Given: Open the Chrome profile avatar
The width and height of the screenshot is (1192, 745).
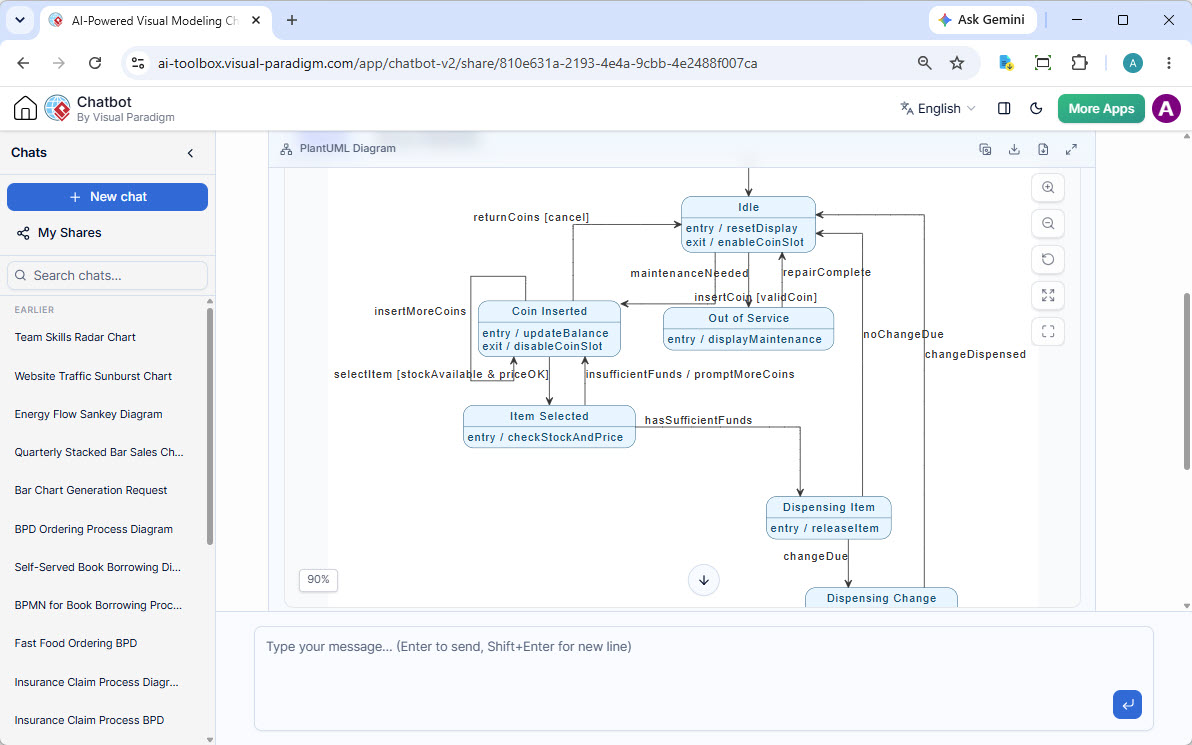Looking at the screenshot, I should (x=1133, y=63).
